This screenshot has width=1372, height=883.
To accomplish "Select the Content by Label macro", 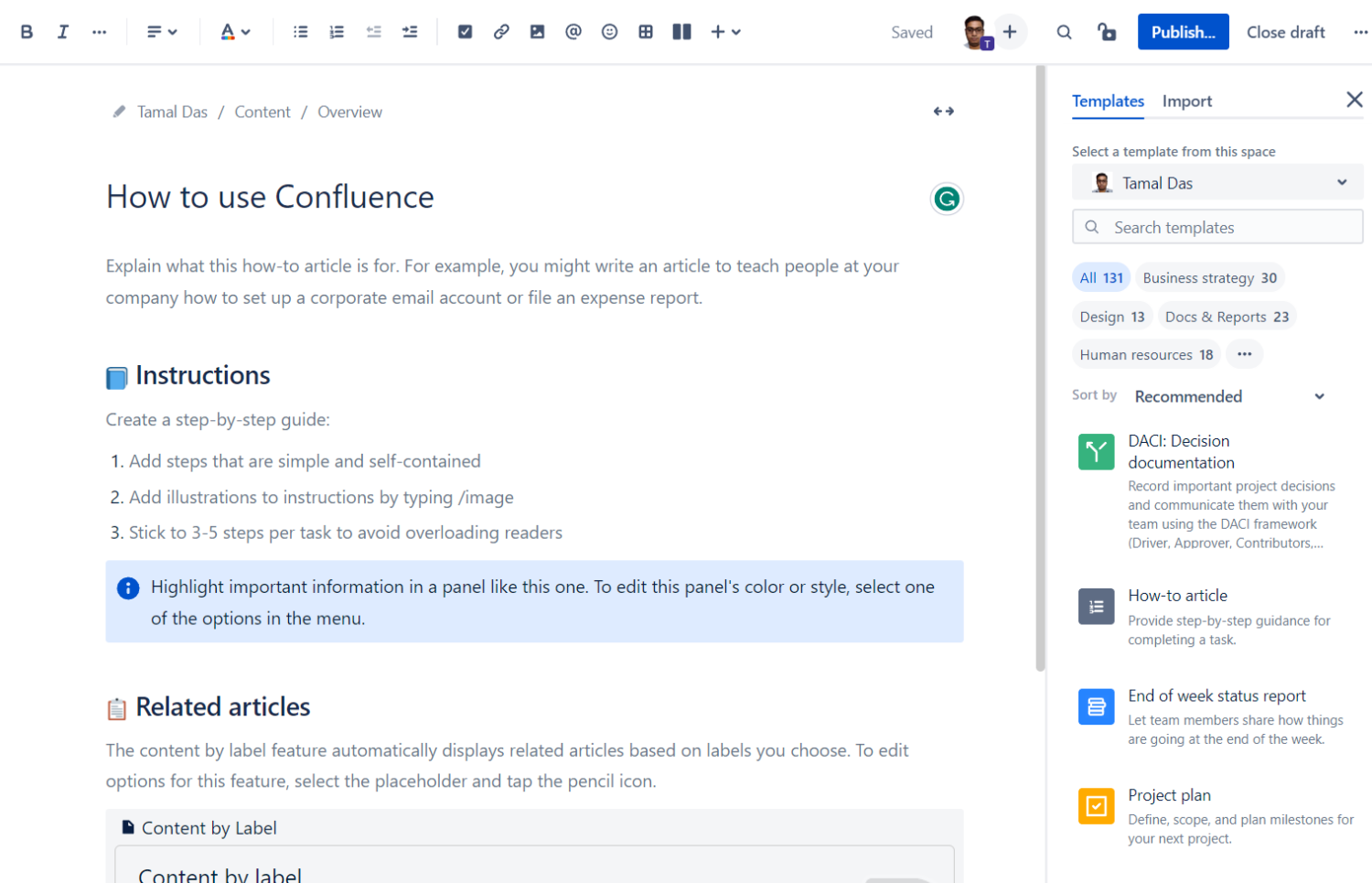I will point(534,846).
